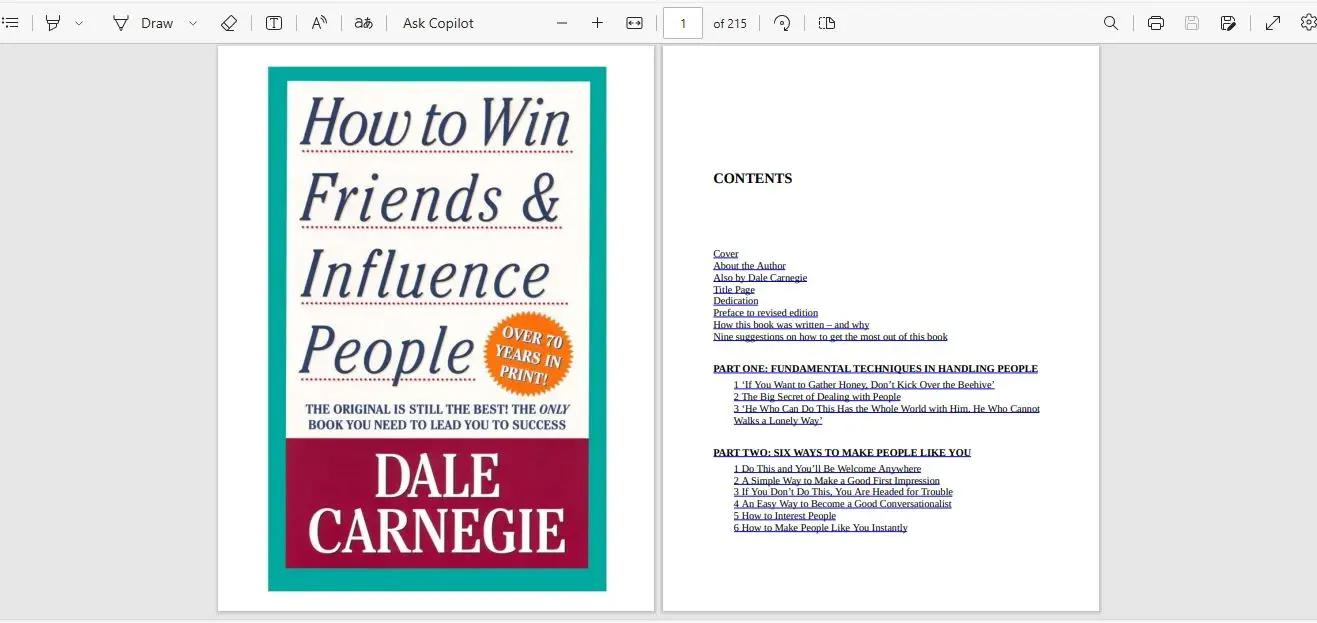
Task: Print the PDF document
Action: 1156,22
